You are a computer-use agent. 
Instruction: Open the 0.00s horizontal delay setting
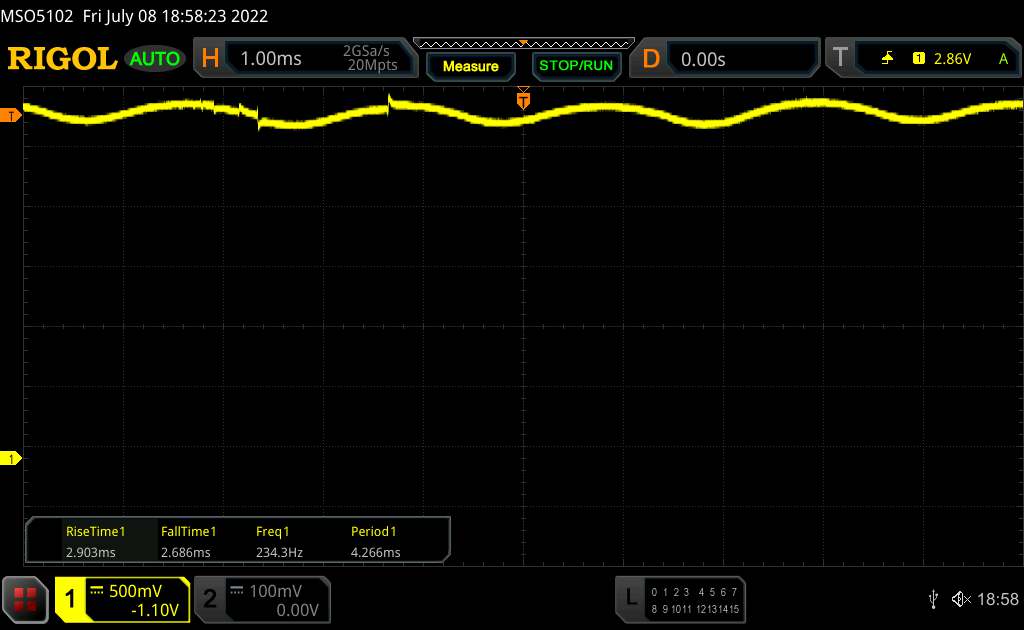coord(704,59)
